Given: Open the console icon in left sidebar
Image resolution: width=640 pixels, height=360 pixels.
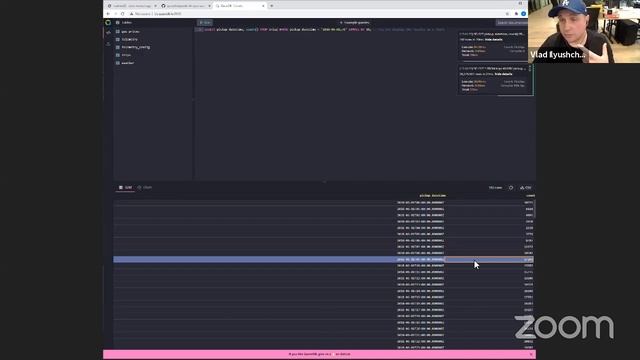Looking at the screenshot, I should (x=108, y=33).
